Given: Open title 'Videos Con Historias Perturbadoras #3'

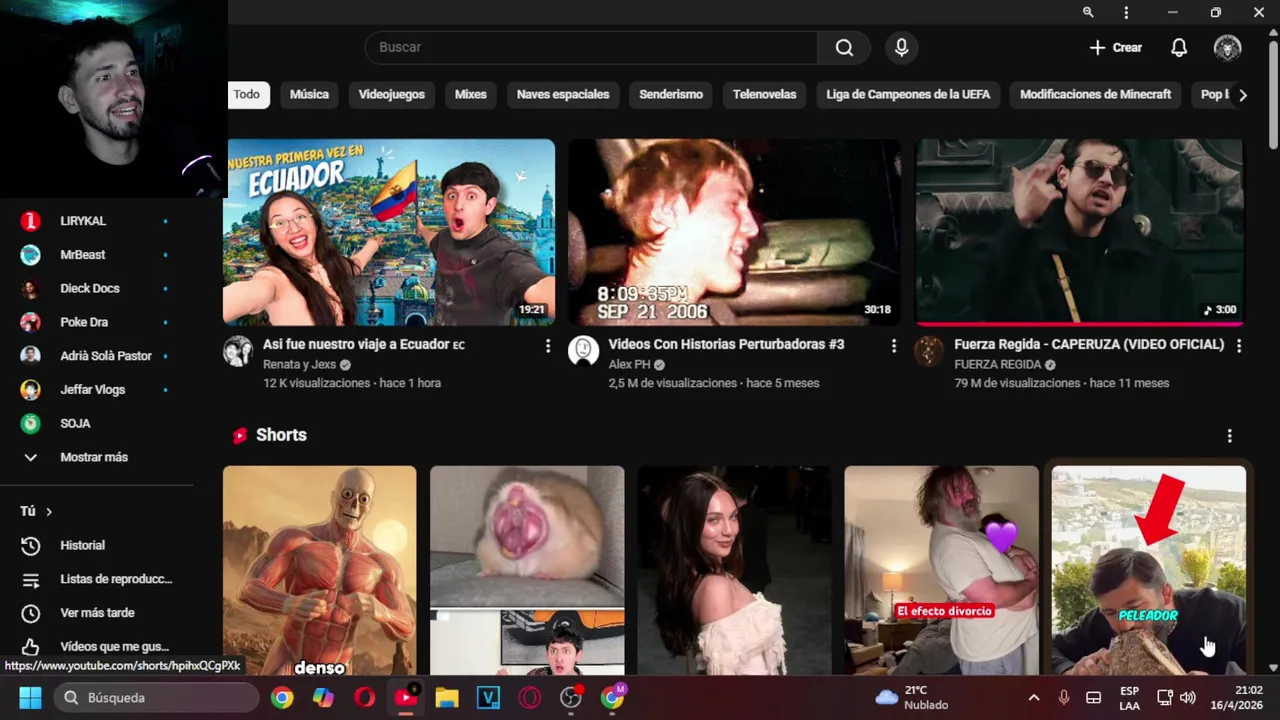Looking at the screenshot, I should pos(727,345).
